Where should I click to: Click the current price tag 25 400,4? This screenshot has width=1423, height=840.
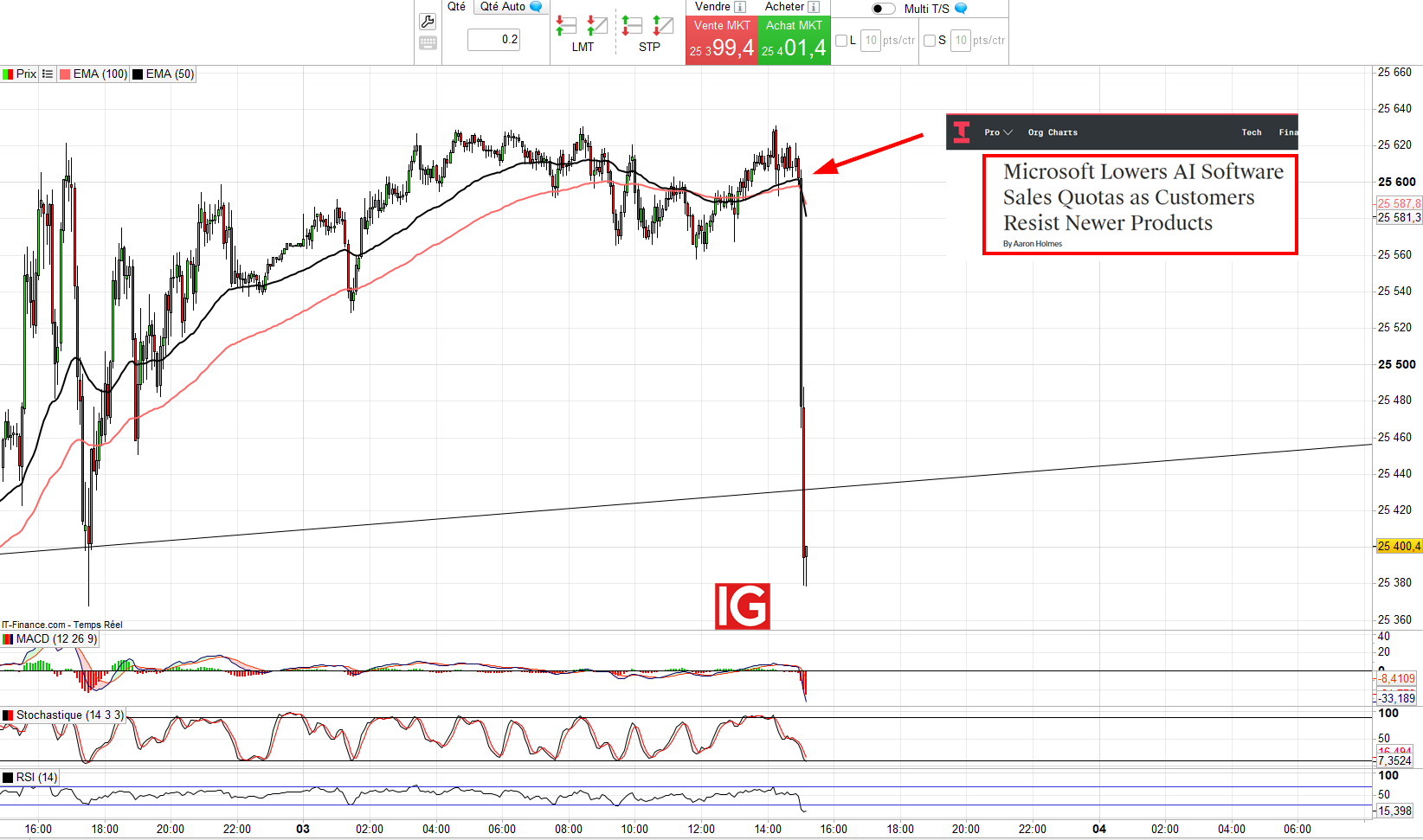[x=1399, y=547]
